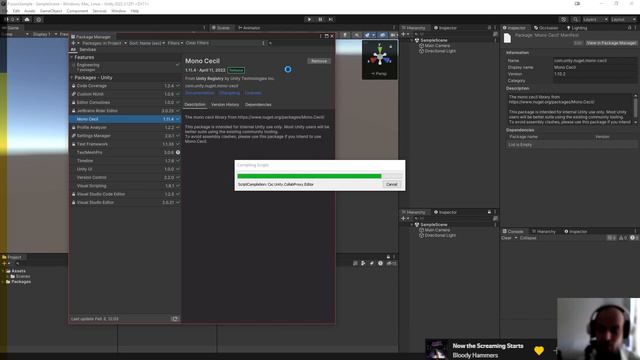Select the TextMeshPro package
This screenshot has width=640, height=360.
pos(125,152)
